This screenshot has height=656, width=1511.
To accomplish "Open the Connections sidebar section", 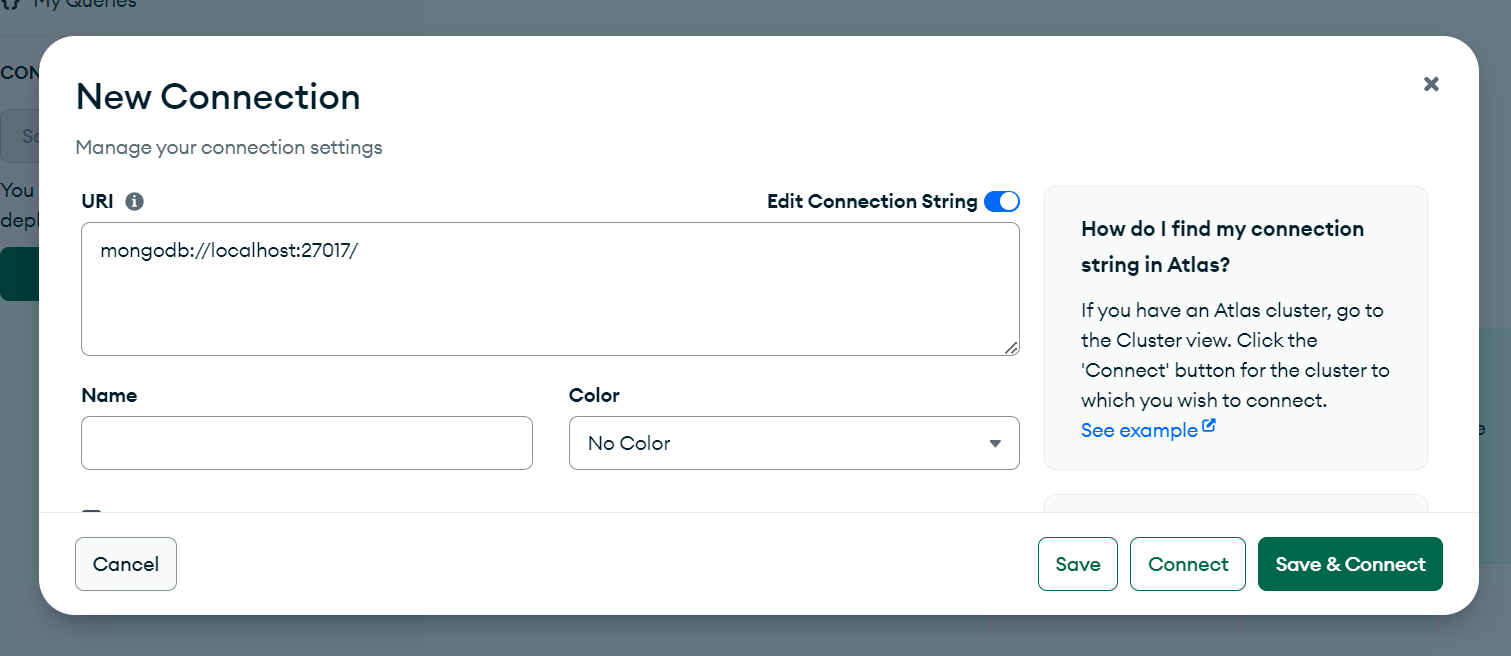I will coord(20,71).
